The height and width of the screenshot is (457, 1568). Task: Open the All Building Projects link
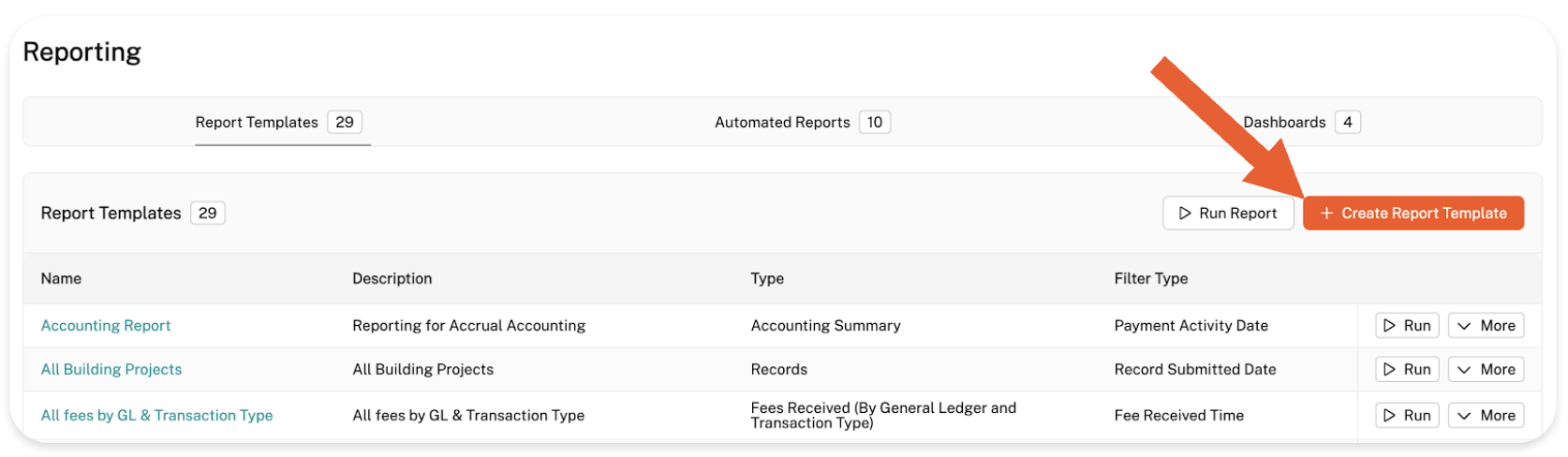(x=111, y=370)
